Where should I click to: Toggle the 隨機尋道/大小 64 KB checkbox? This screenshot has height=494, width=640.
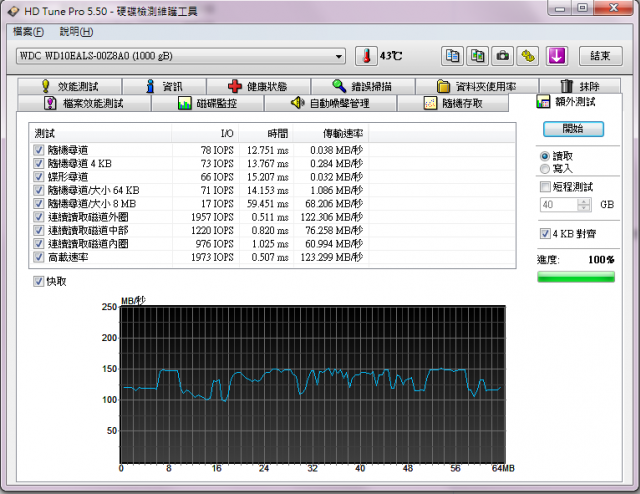pos(38,190)
